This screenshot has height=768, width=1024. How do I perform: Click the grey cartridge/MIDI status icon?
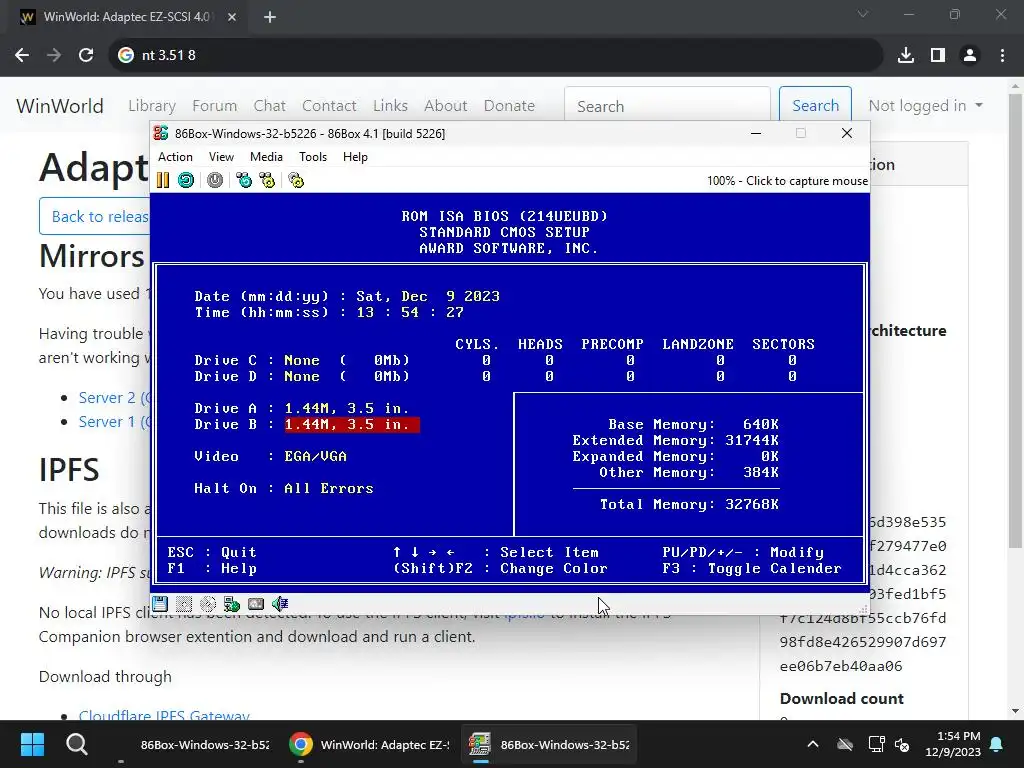point(256,603)
